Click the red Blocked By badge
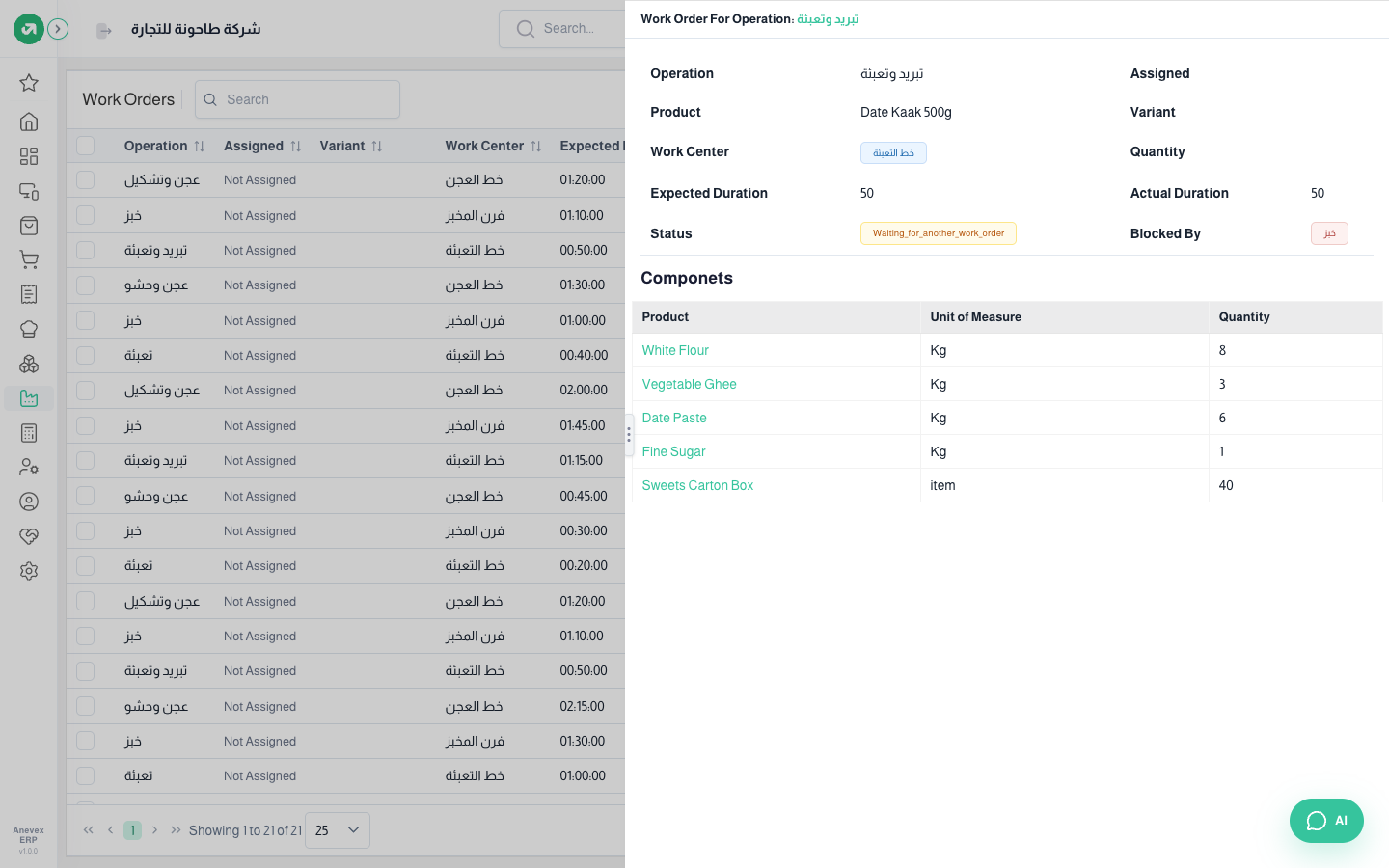Screen dimensions: 1389x868 (x=1329, y=233)
